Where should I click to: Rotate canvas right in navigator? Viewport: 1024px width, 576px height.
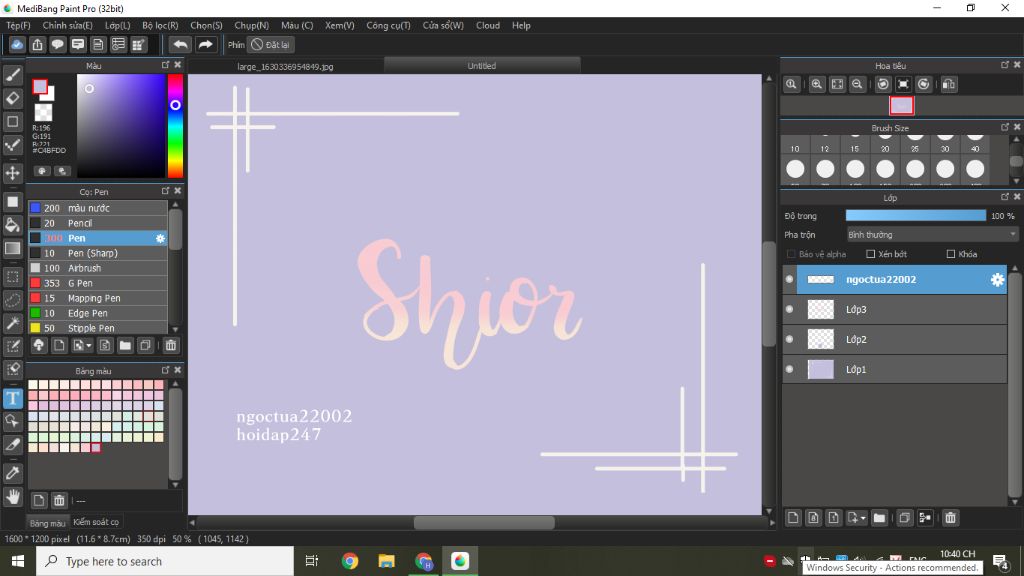(923, 84)
